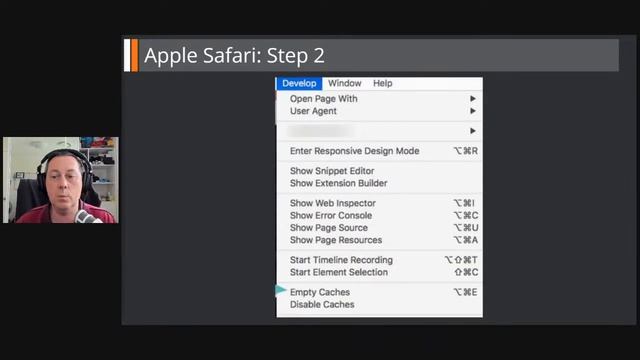Viewport: 640px width, 360px height.
Task: Click the Apple Safari: Step 2 title
Action: (x=234, y=56)
